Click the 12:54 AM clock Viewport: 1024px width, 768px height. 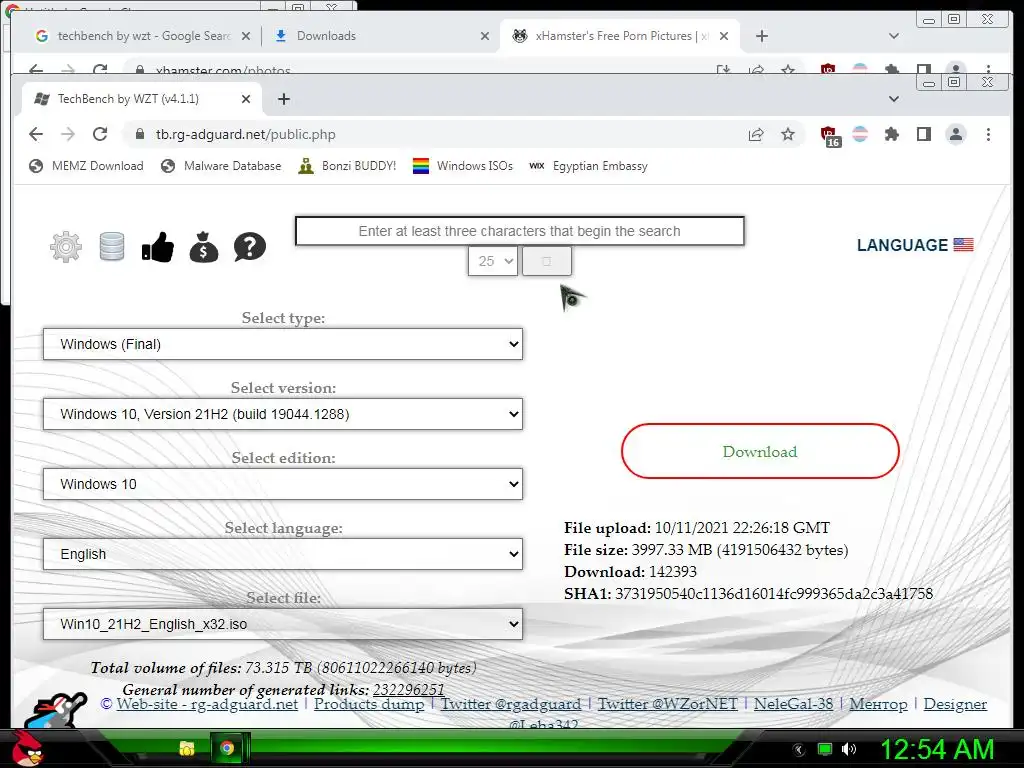(937, 749)
